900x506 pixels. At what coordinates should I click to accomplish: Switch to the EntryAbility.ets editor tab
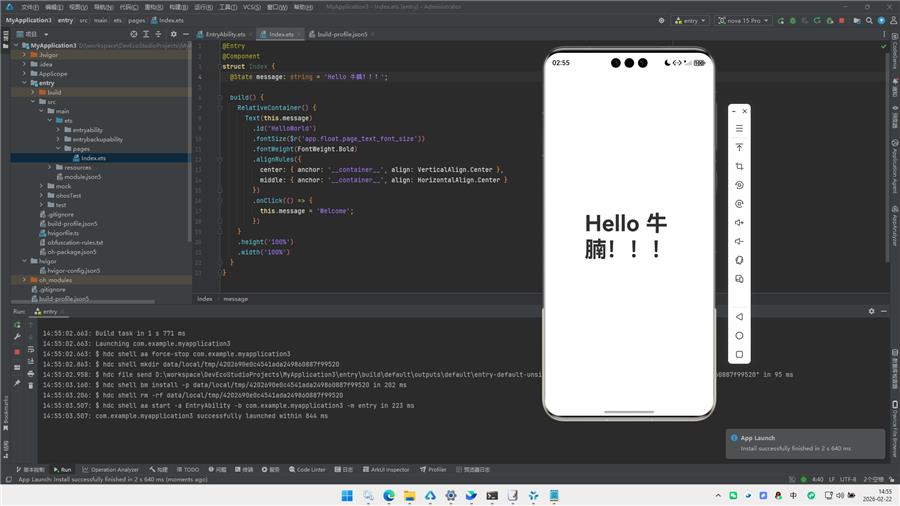point(225,34)
